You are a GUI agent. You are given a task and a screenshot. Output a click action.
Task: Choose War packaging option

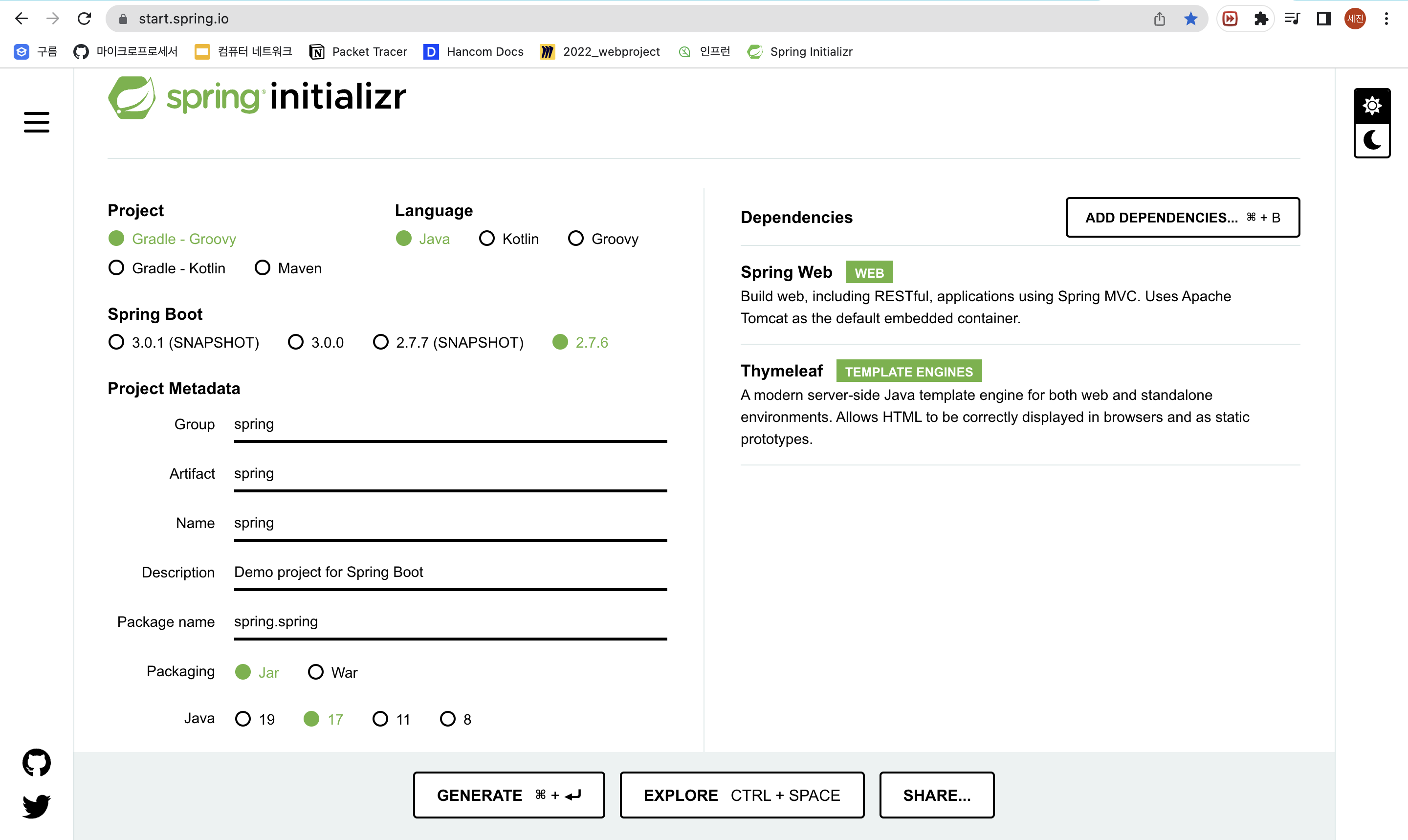[x=333, y=672]
